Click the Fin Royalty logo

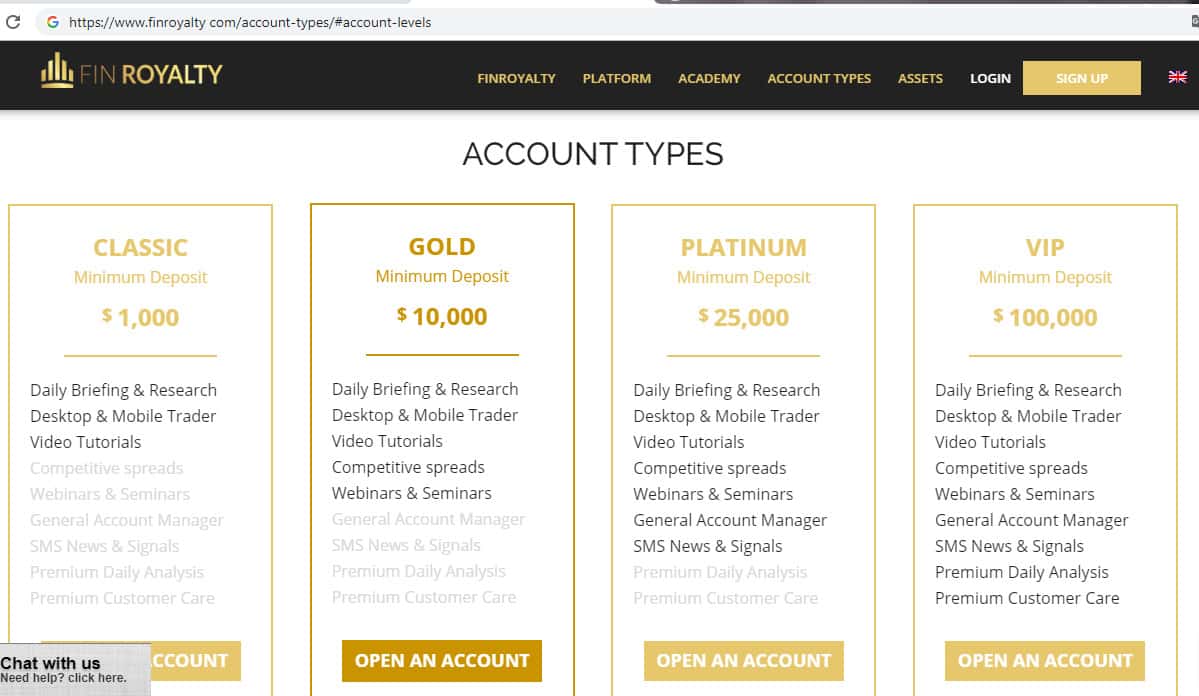[131, 72]
